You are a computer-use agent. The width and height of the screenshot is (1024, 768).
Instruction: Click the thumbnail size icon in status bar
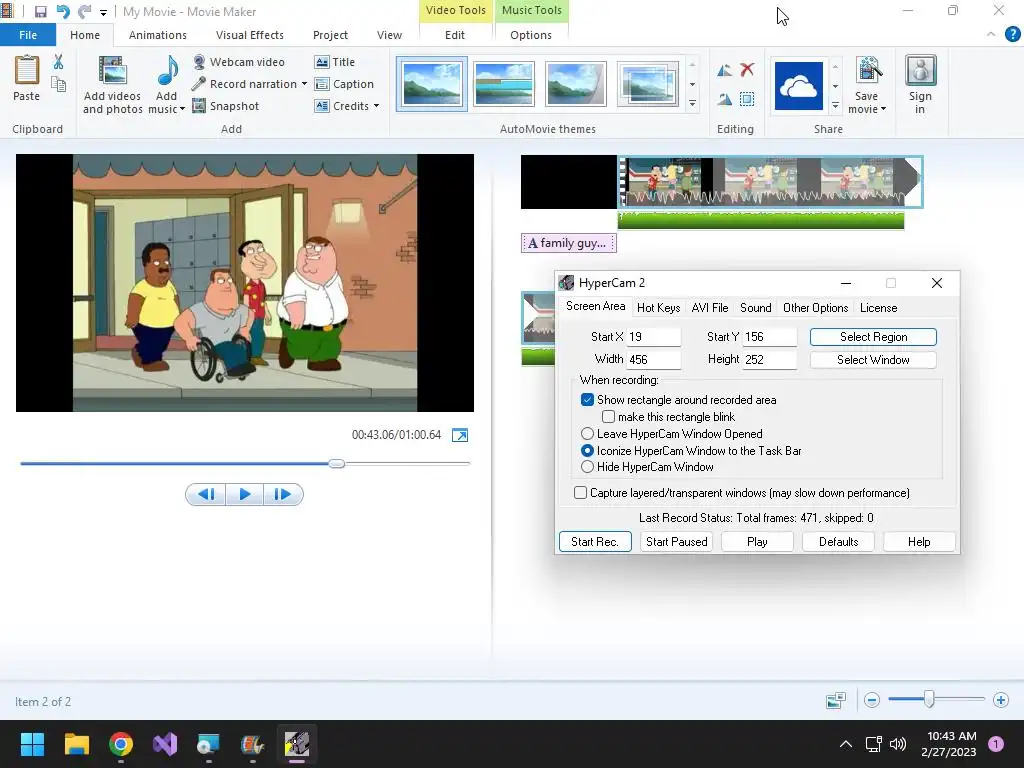(836, 700)
